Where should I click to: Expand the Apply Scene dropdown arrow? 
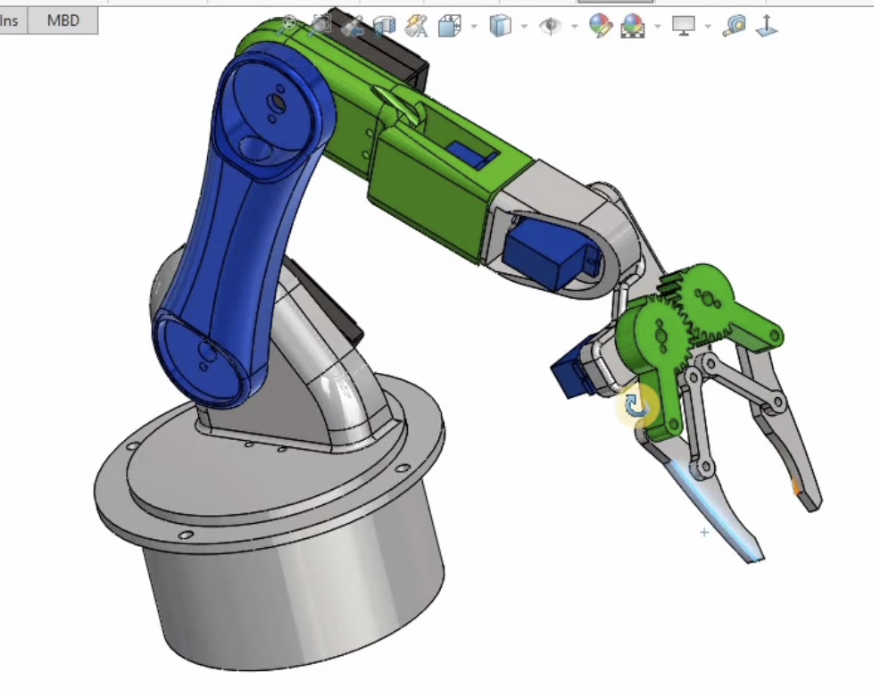pyautogui.click(x=657, y=26)
